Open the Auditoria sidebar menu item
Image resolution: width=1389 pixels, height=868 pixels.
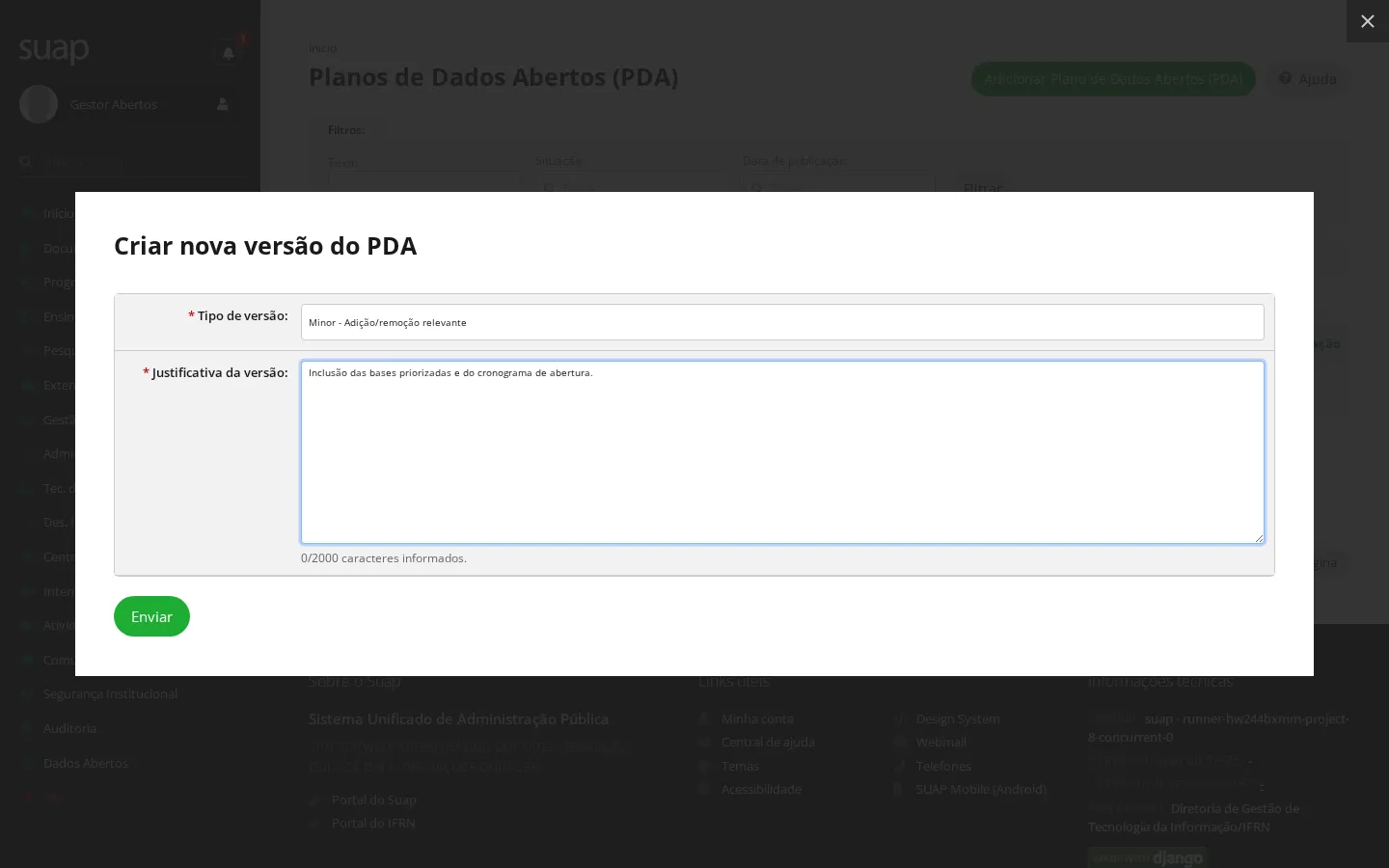pyautogui.click(x=69, y=728)
